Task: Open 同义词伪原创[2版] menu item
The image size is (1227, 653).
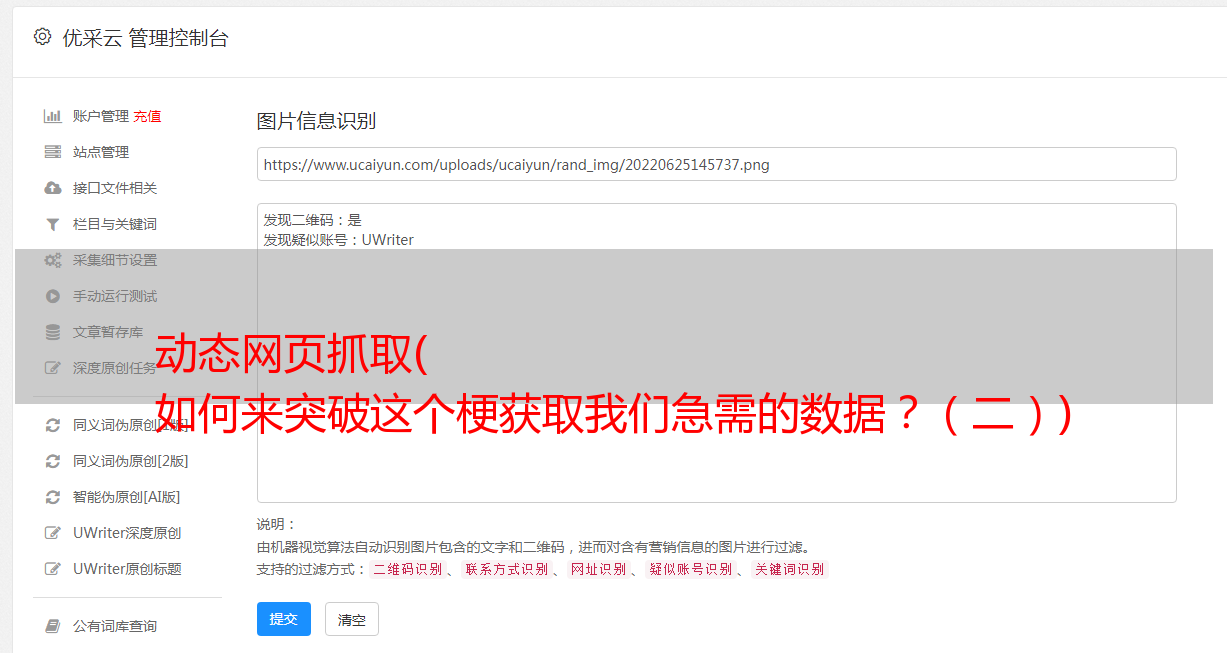Action: point(131,461)
